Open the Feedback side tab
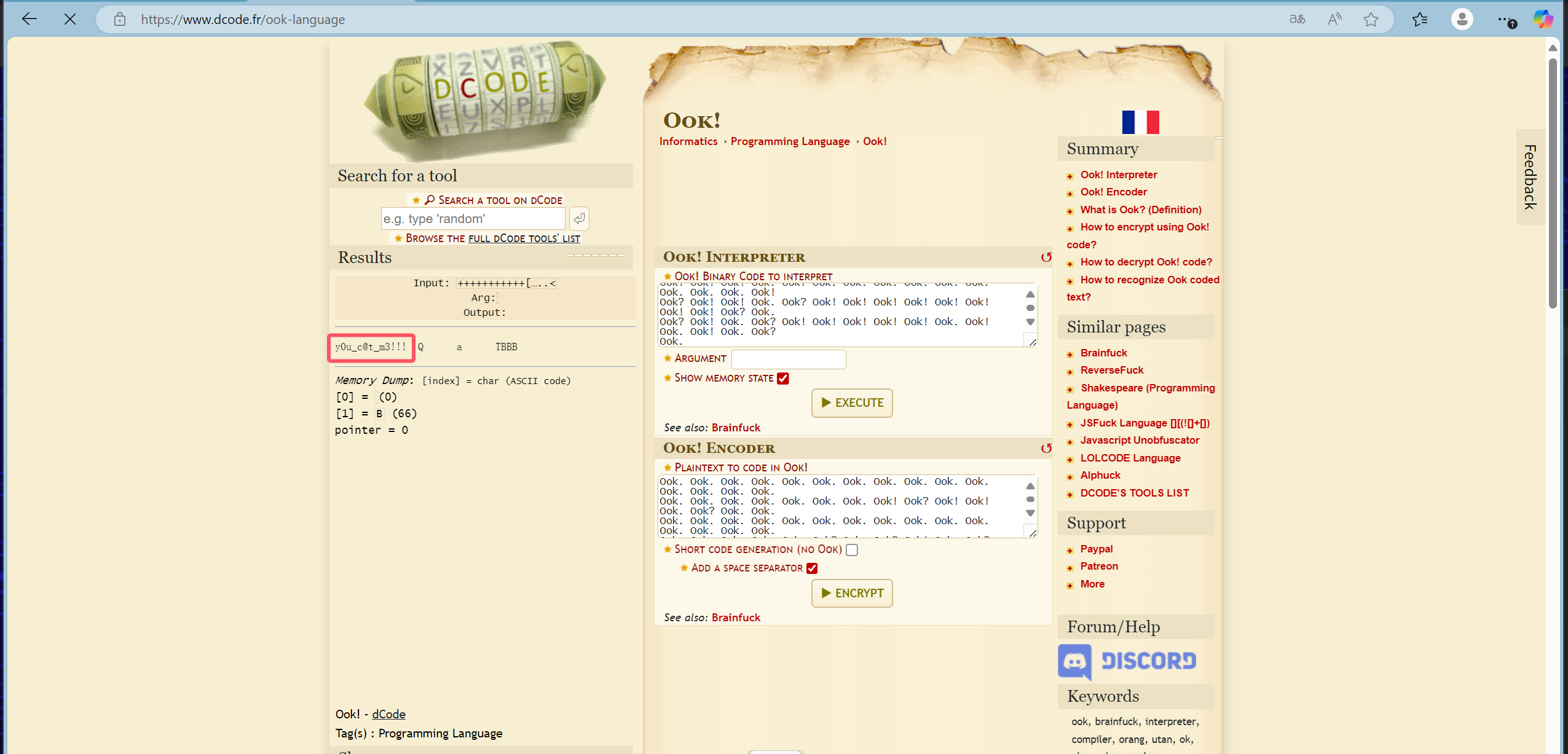Screen dimensions: 1568x754 [x=1530, y=177]
